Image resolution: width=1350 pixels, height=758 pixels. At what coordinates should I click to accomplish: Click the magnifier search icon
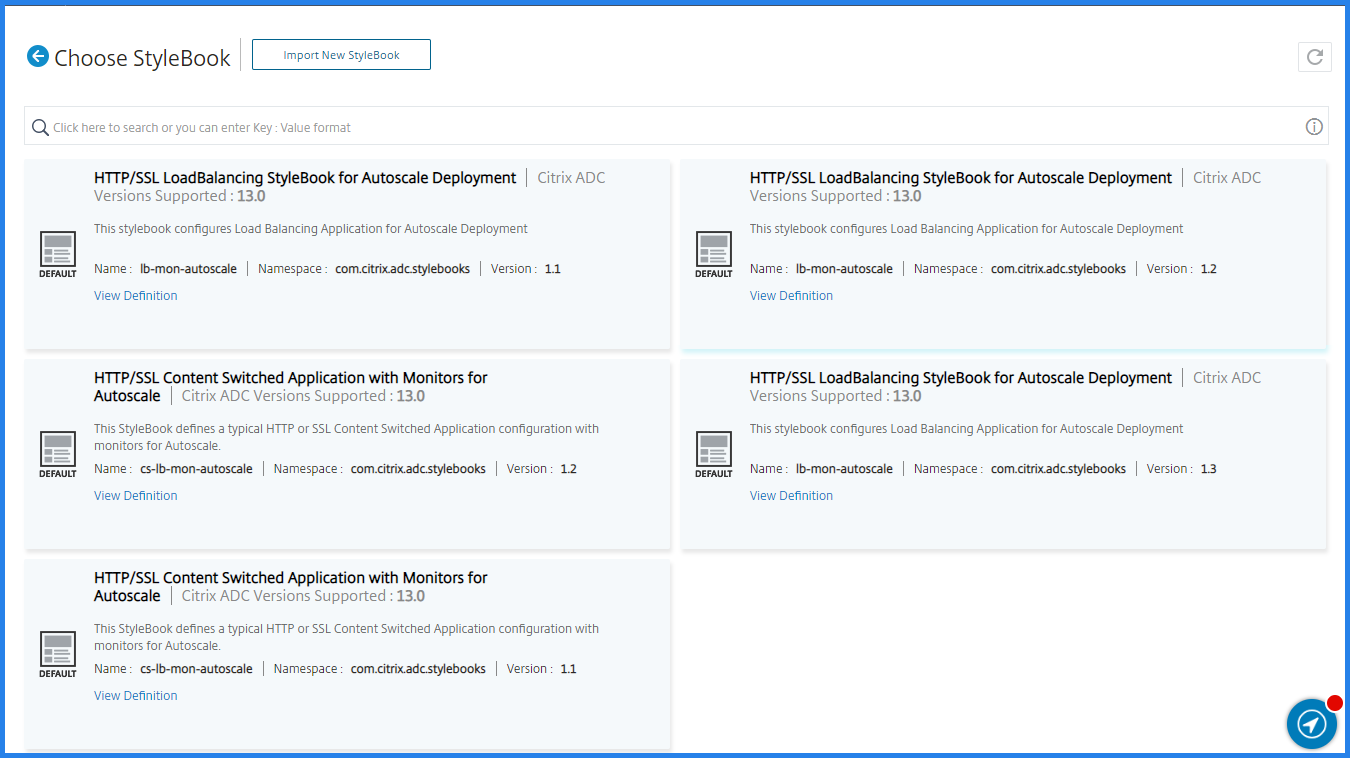(x=40, y=127)
